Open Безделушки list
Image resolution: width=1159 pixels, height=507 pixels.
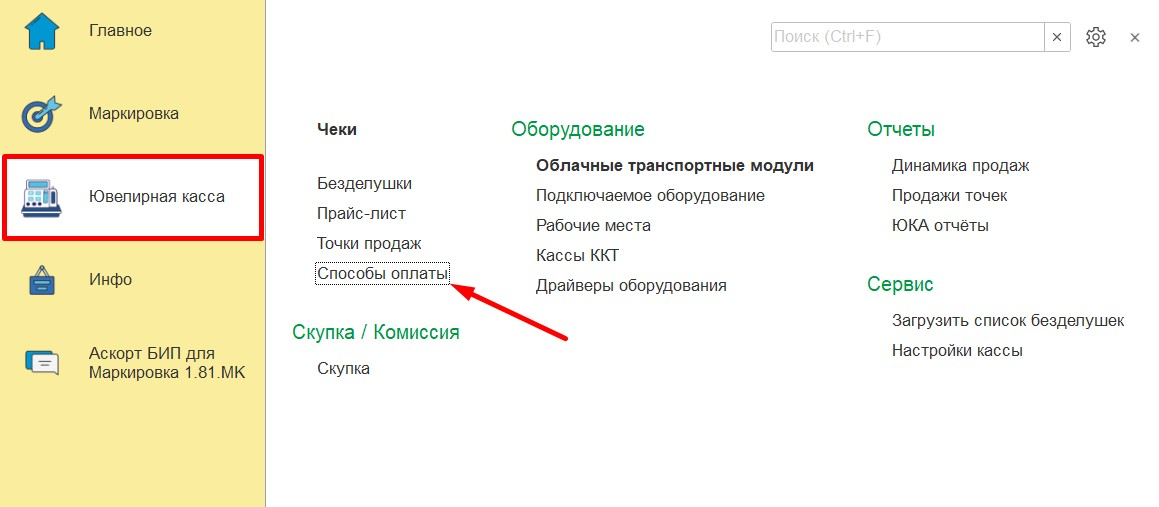tap(364, 183)
